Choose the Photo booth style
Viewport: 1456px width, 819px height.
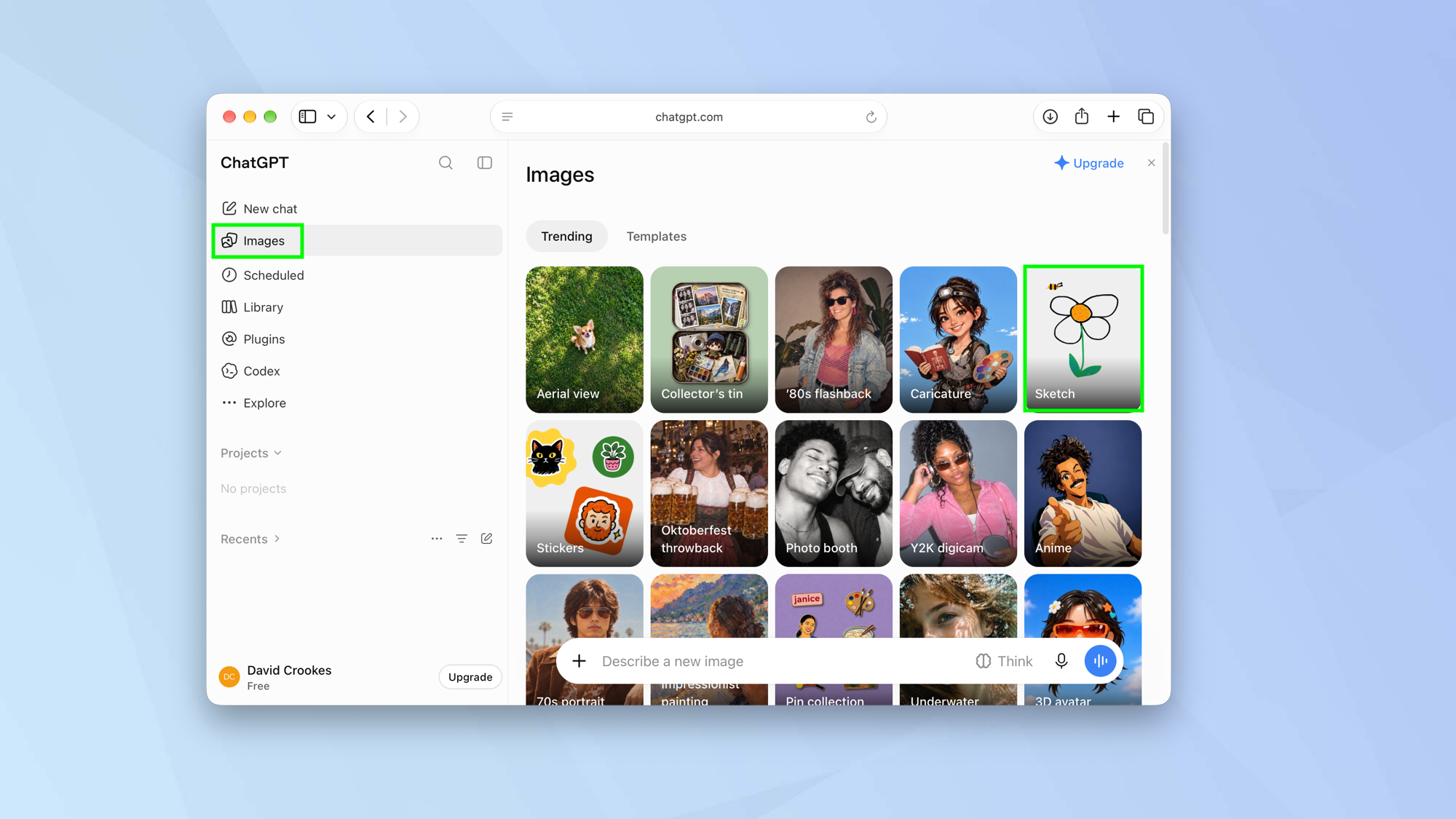pos(834,494)
